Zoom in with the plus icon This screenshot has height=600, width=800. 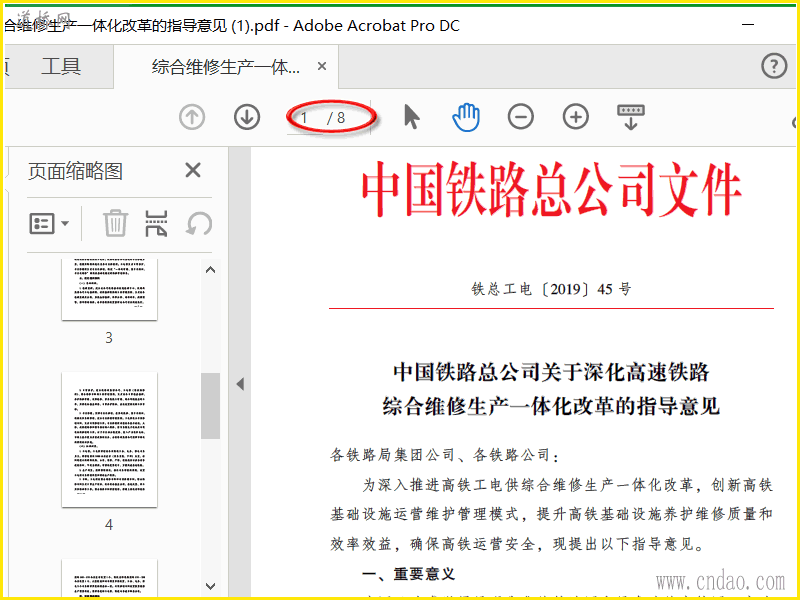click(x=576, y=117)
